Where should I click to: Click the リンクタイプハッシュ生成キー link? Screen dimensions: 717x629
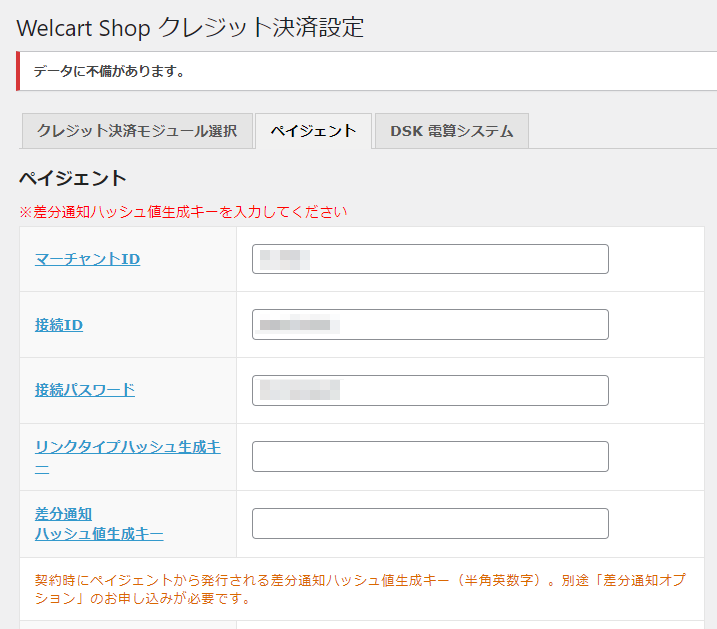128,457
